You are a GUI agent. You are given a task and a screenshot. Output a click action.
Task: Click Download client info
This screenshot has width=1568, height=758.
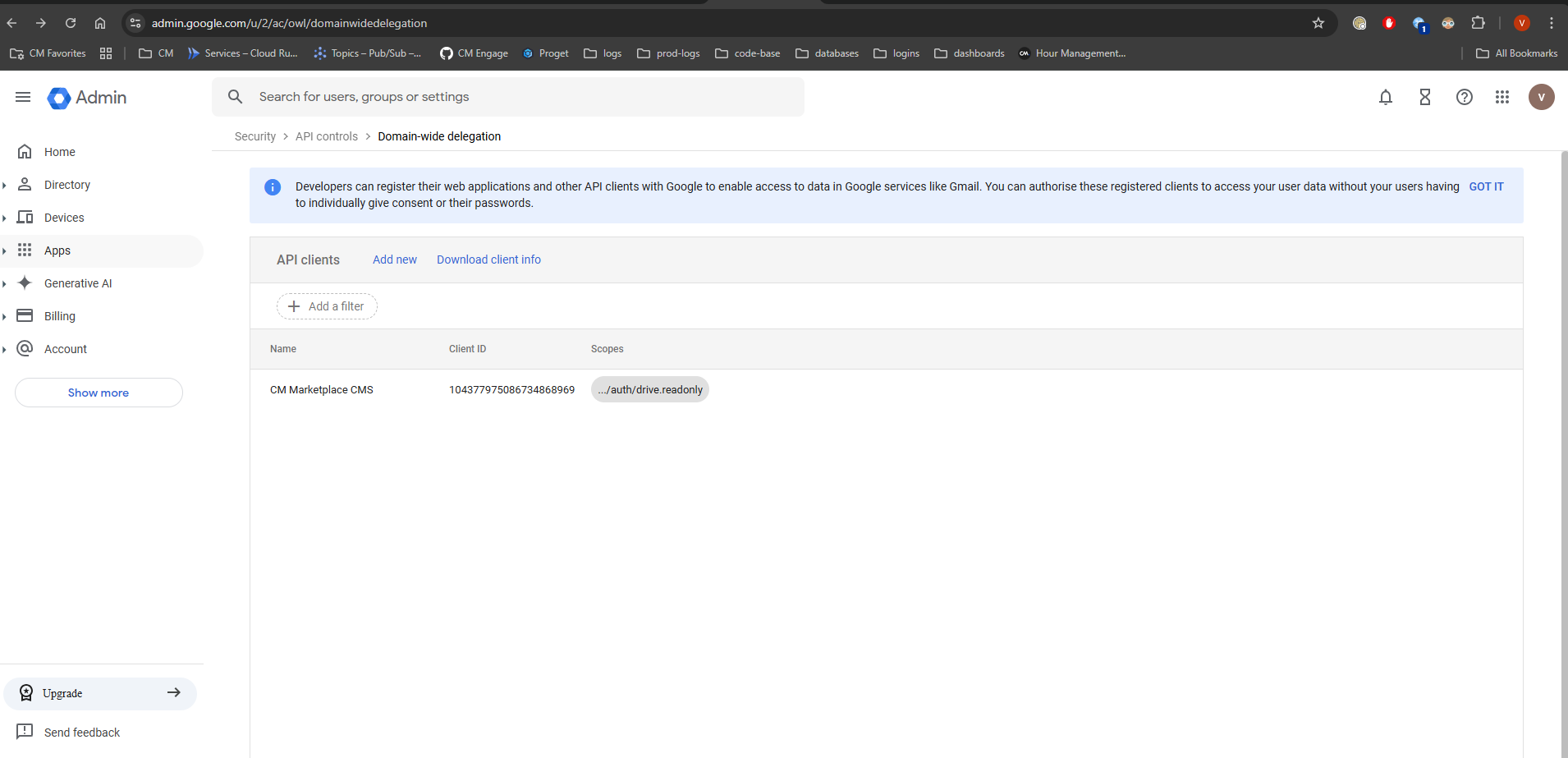[x=488, y=260]
